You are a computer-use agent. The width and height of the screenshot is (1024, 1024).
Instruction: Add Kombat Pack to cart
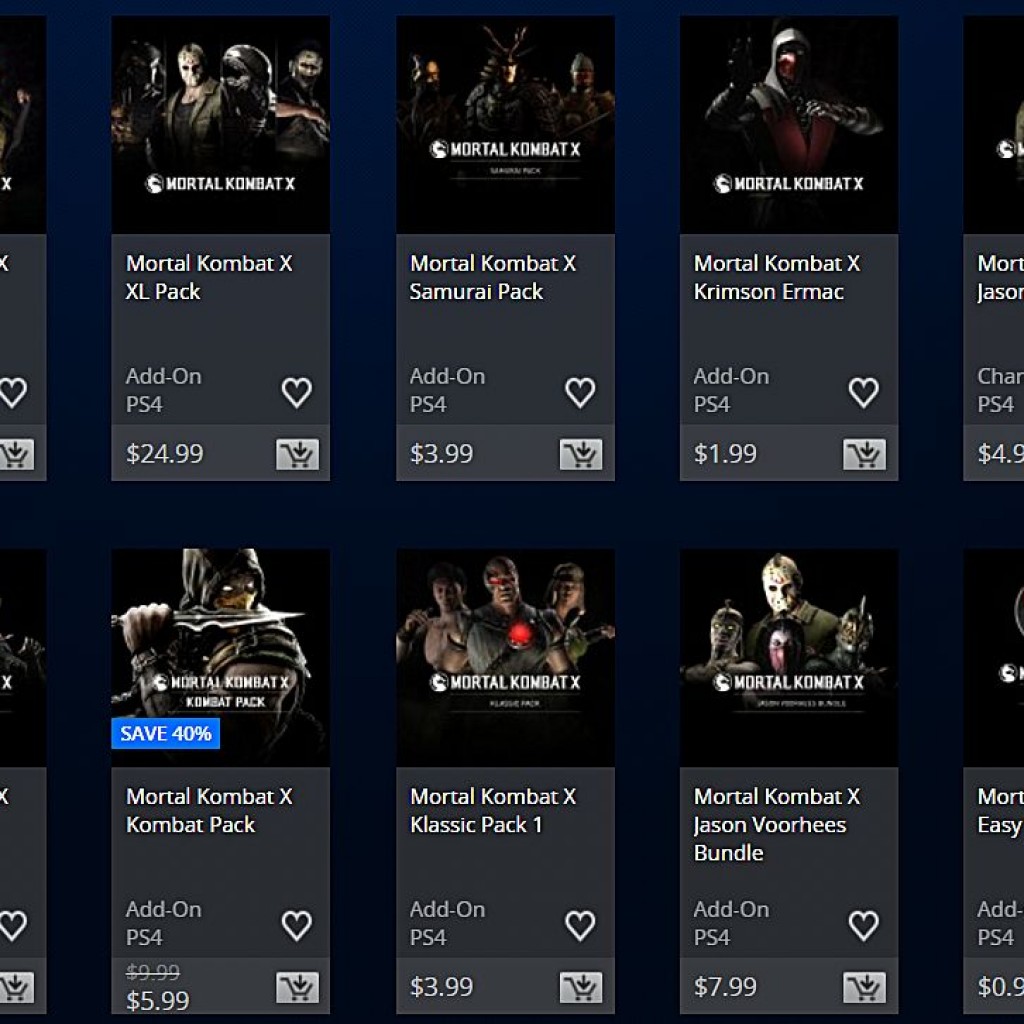[298, 987]
